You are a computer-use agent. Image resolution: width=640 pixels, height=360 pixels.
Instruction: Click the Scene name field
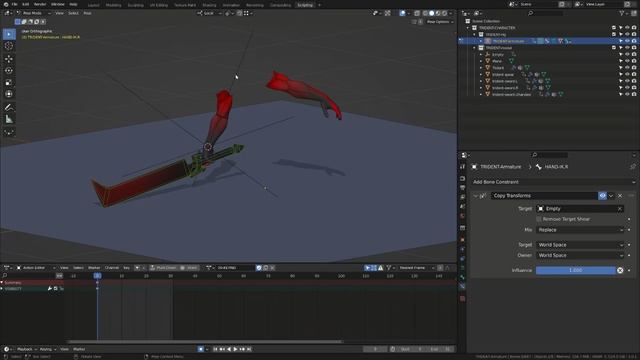[x=538, y=4]
